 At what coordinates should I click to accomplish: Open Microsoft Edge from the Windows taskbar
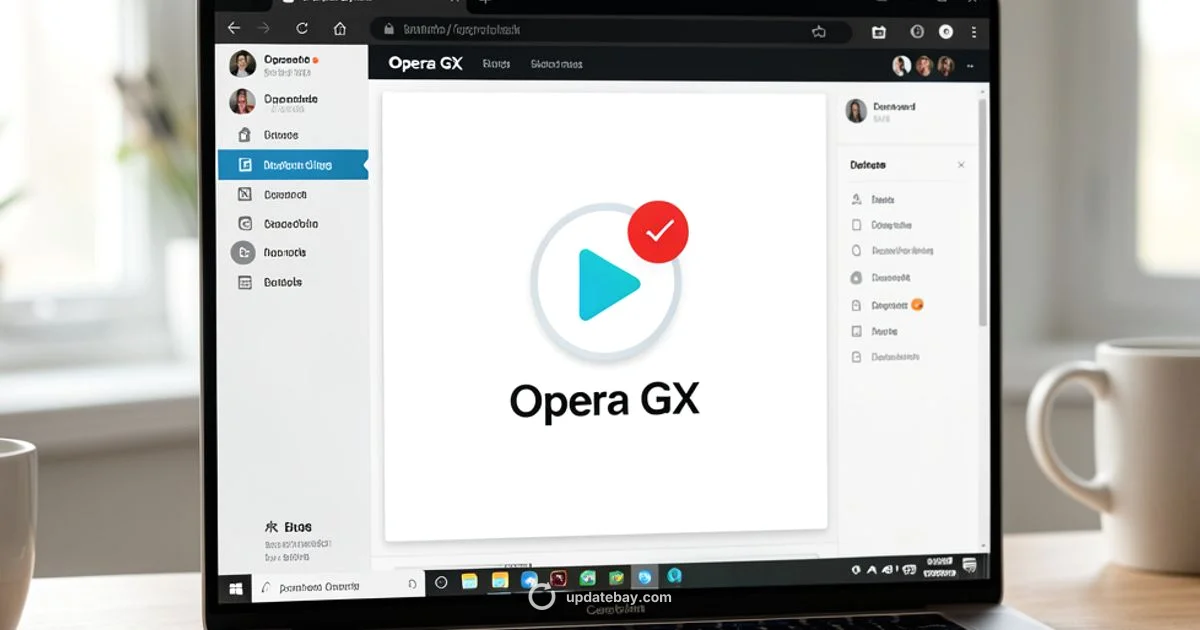(645, 578)
